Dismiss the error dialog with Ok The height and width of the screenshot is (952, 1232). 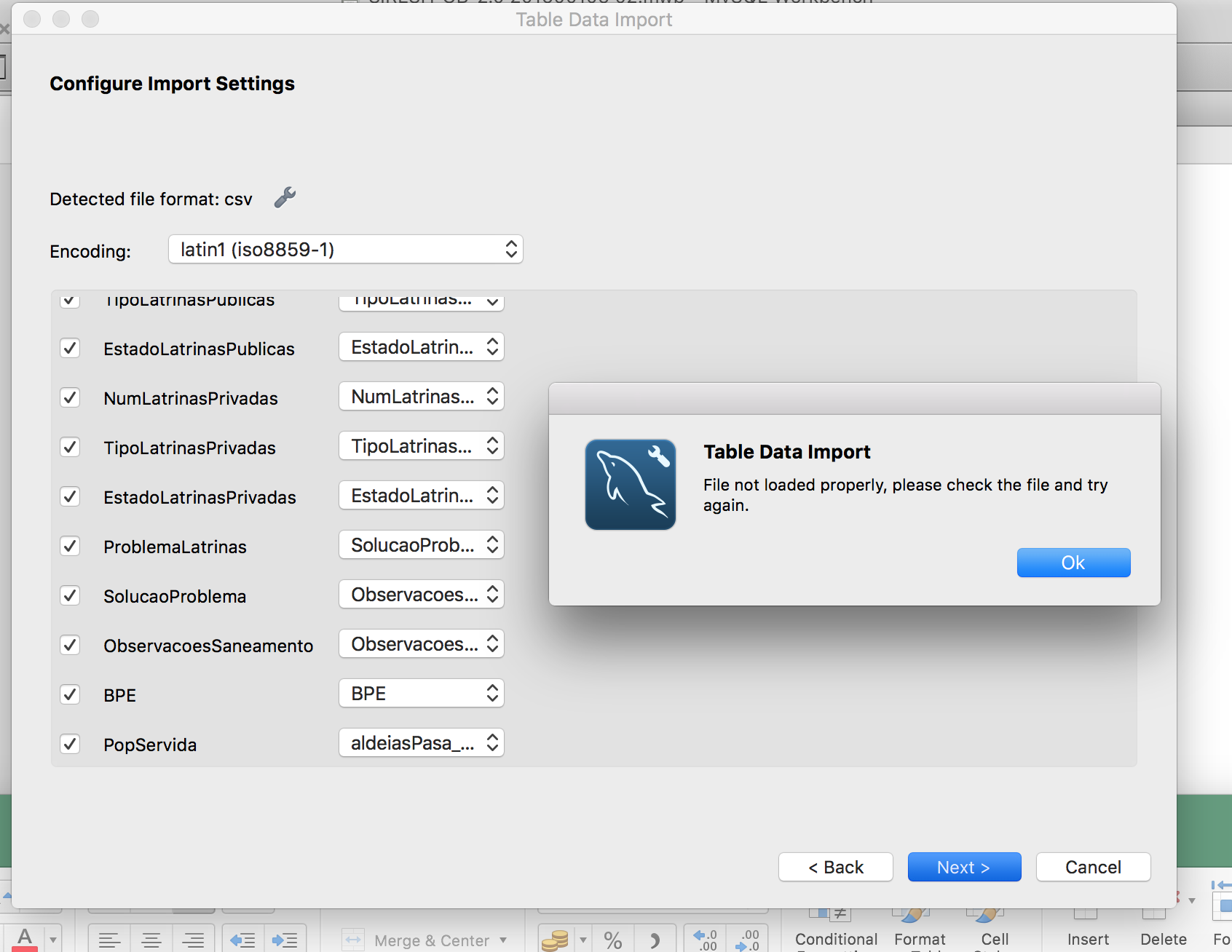coord(1073,562)
